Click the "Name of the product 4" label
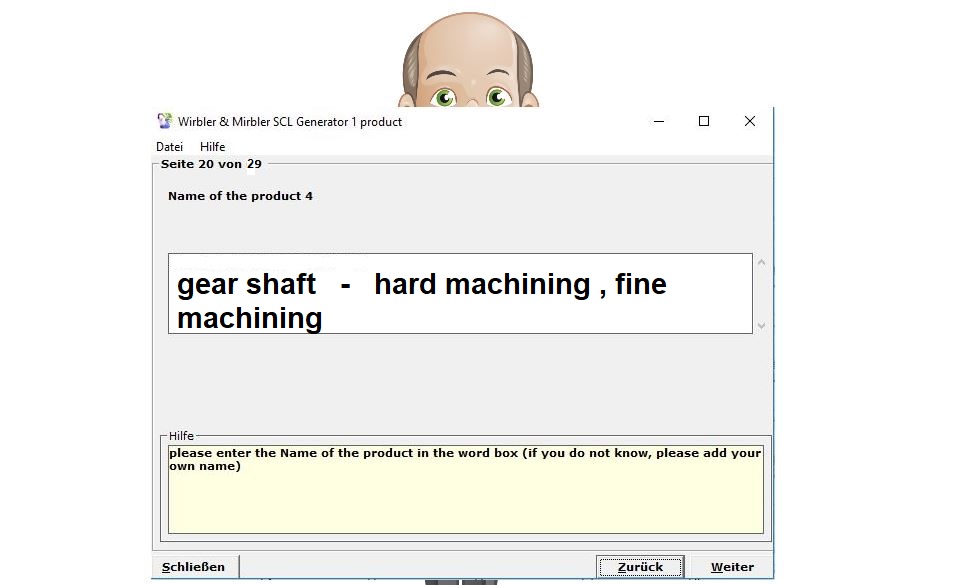The height and width of the screenshot is (585, 957). tap(240, 196)
